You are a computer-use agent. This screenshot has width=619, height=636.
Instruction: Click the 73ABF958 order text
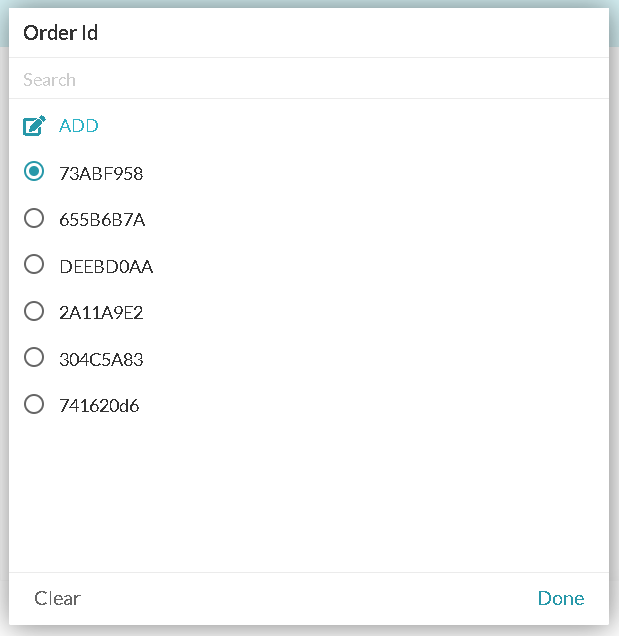click(101, 174)
